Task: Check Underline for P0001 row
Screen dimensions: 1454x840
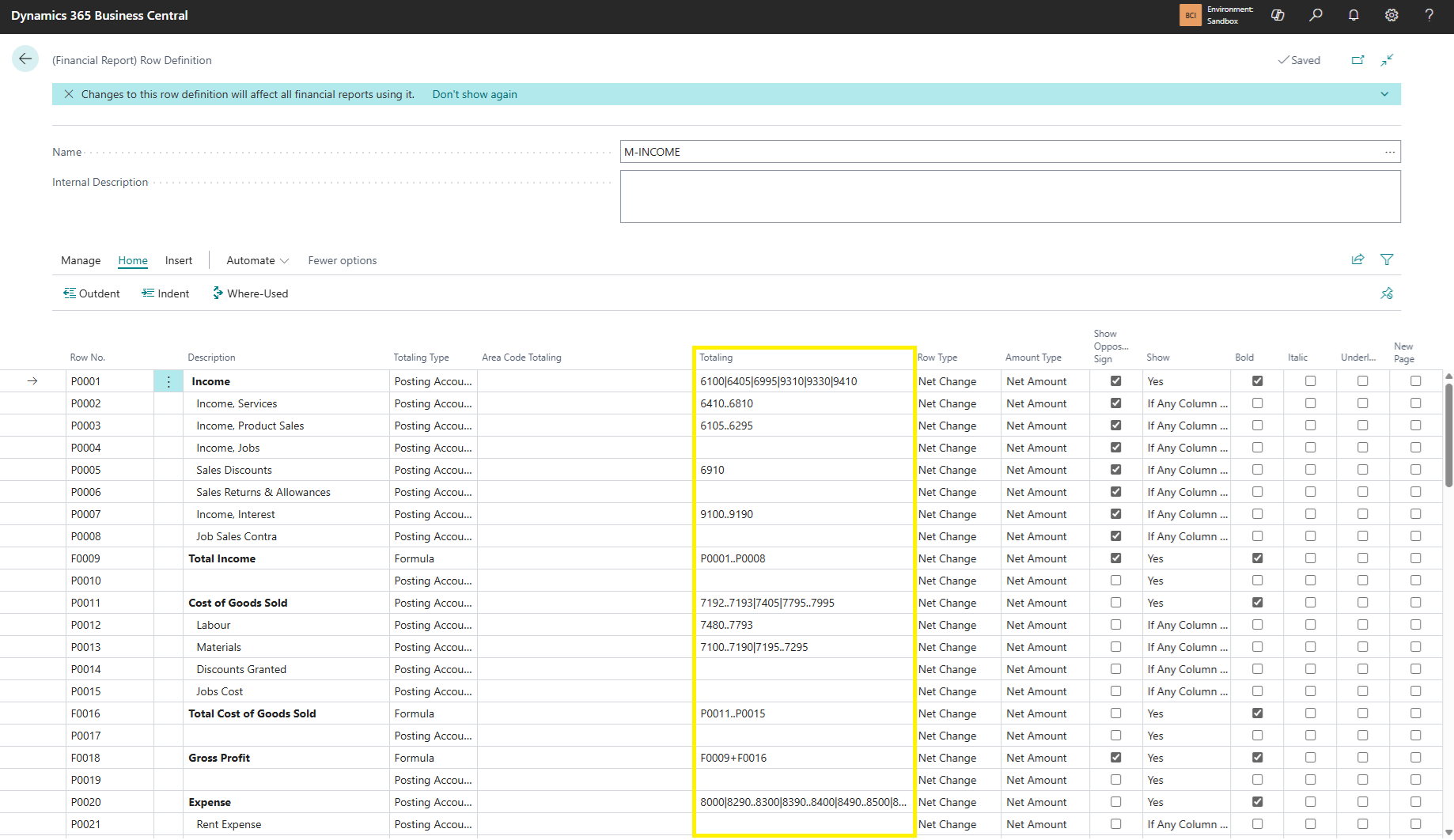Action: 1362,381
